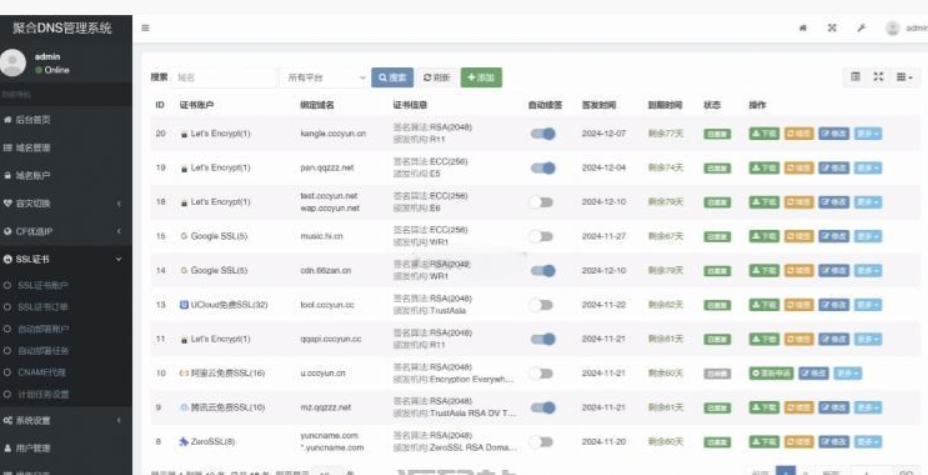Image resolution: width=928 pixels, height=475 pixels.
Task: Go to 后台首页 in sidebar
Action: (x=65, y=119)
